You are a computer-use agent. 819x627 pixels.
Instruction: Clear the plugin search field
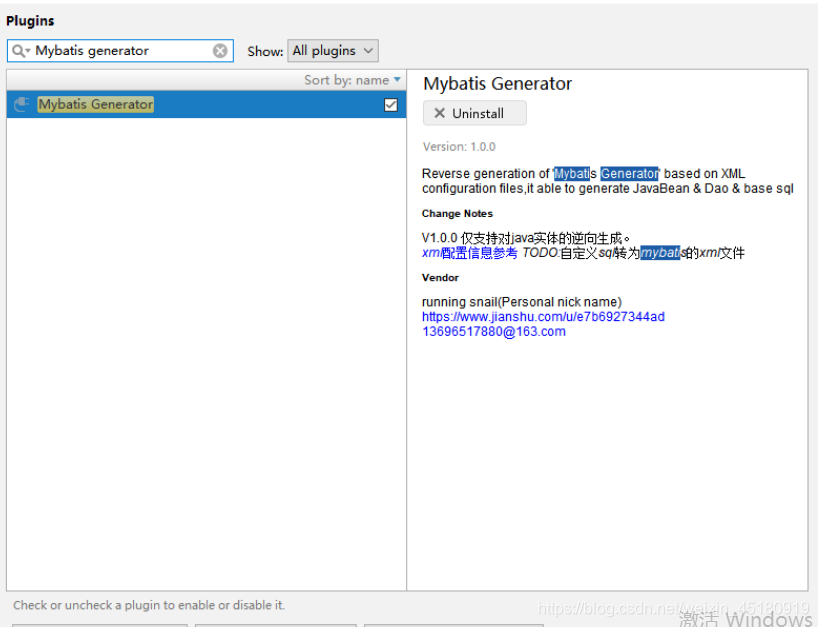click(220, 51)
